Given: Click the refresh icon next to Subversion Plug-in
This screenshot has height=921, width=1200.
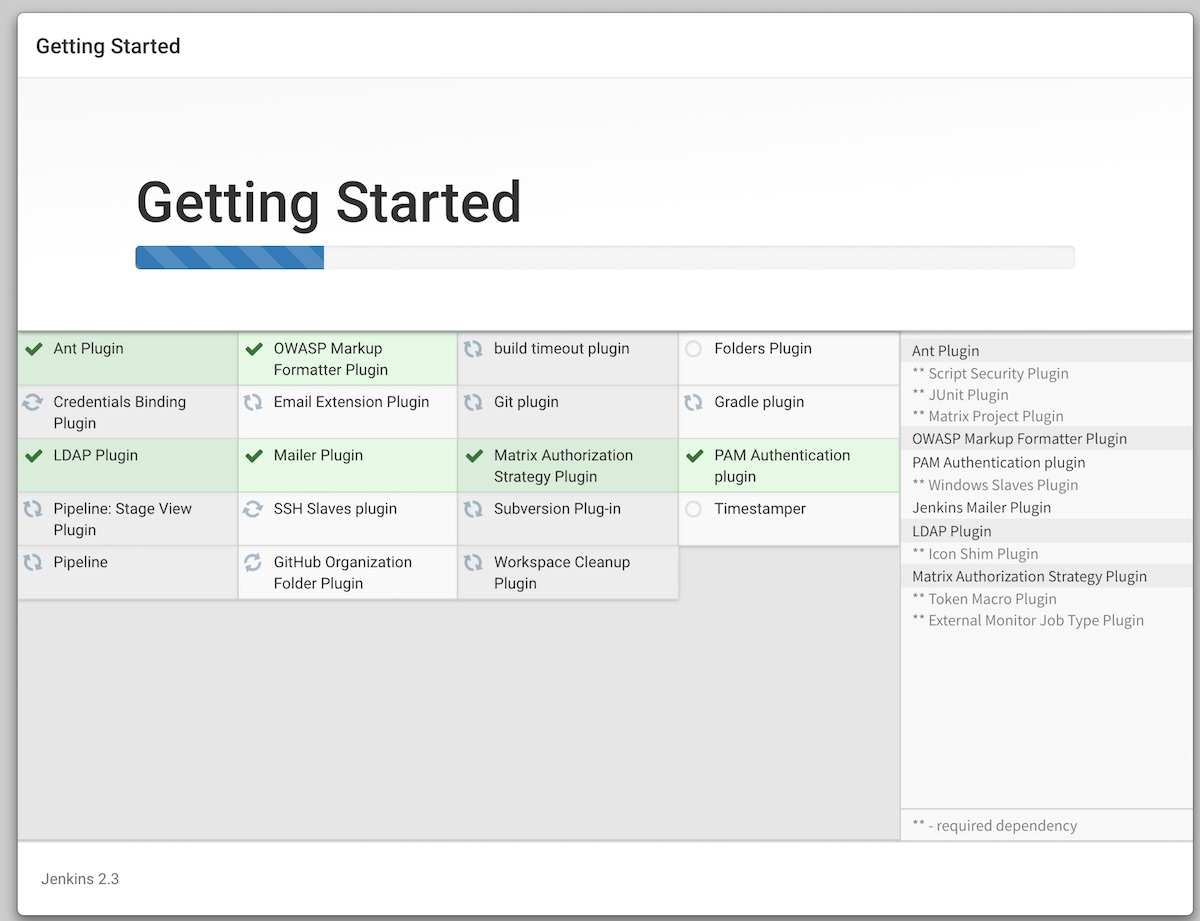Looking at the screenshot, I should click(473, 509).
